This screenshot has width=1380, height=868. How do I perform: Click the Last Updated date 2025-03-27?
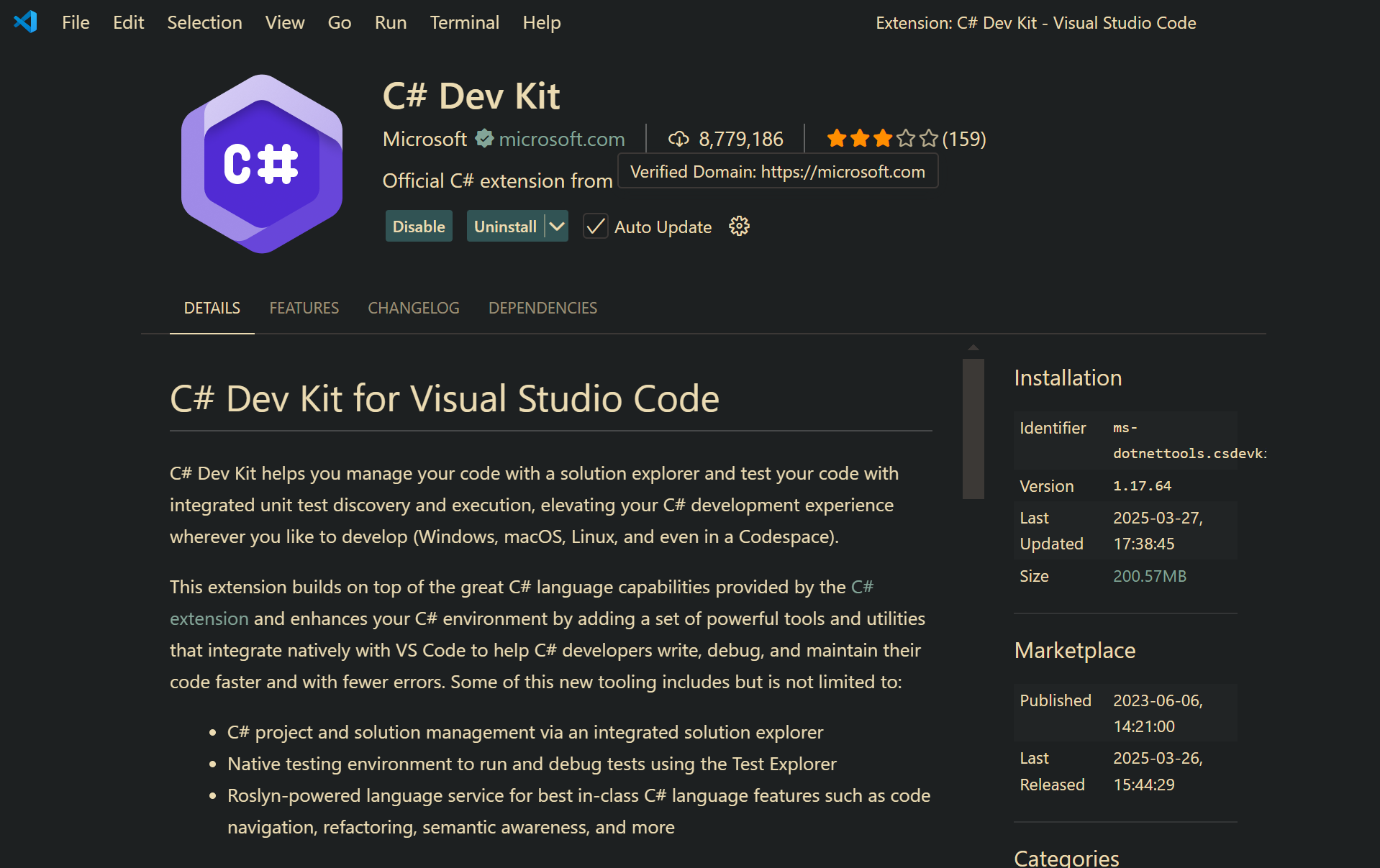tap(1158, 531)
